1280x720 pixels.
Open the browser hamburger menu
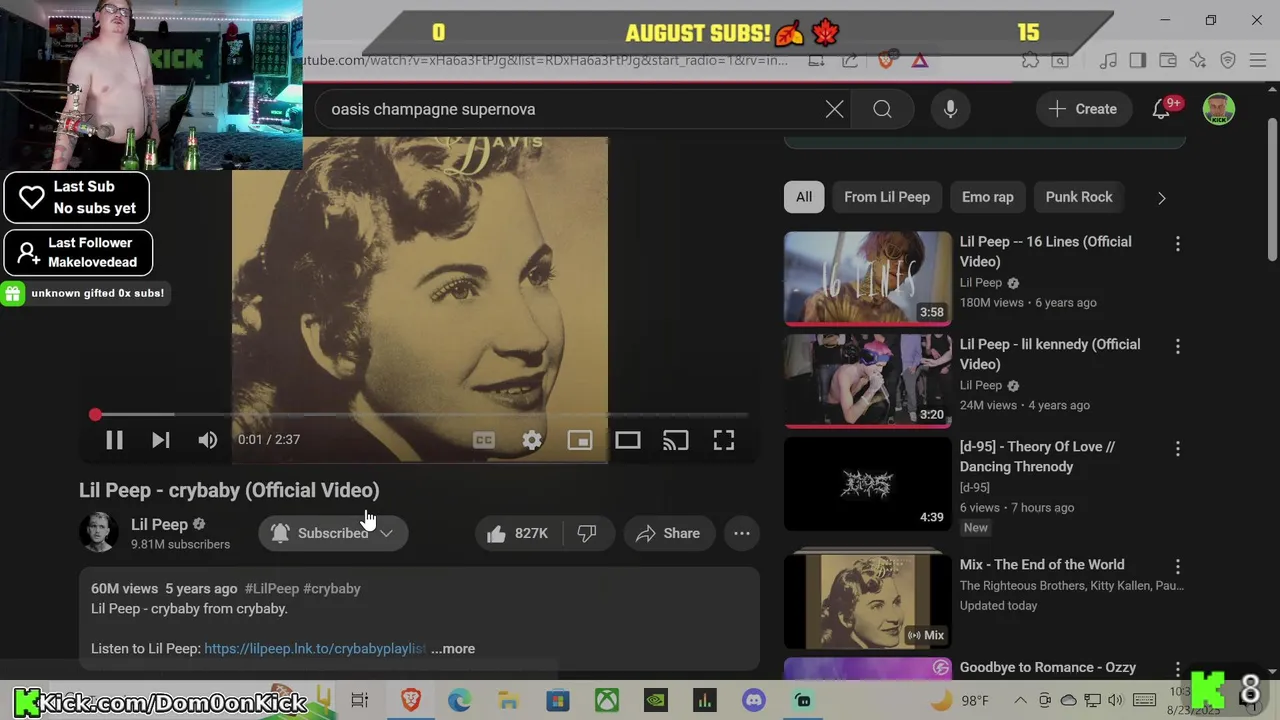point(1258,61)
